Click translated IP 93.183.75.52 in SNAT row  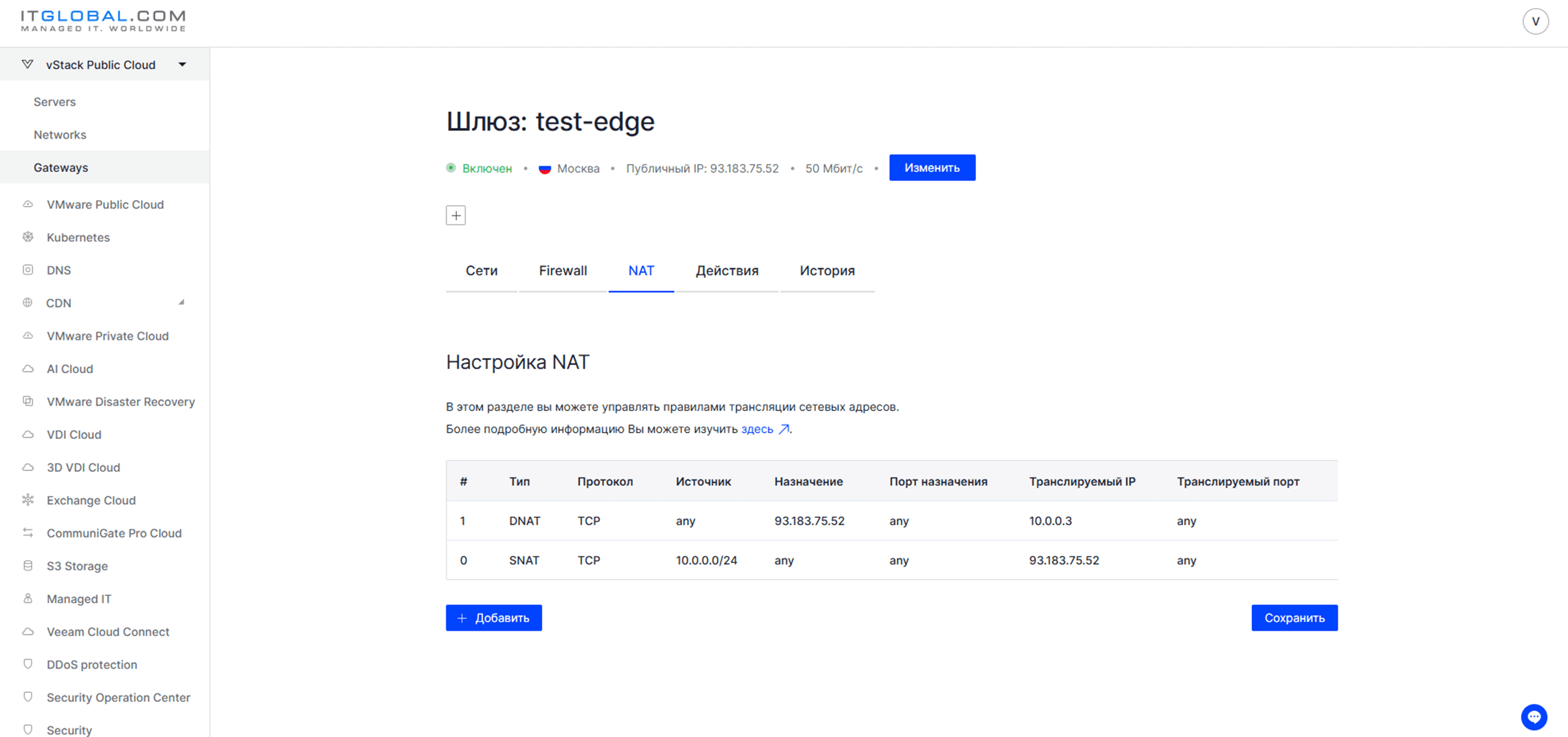point(1064,560)
